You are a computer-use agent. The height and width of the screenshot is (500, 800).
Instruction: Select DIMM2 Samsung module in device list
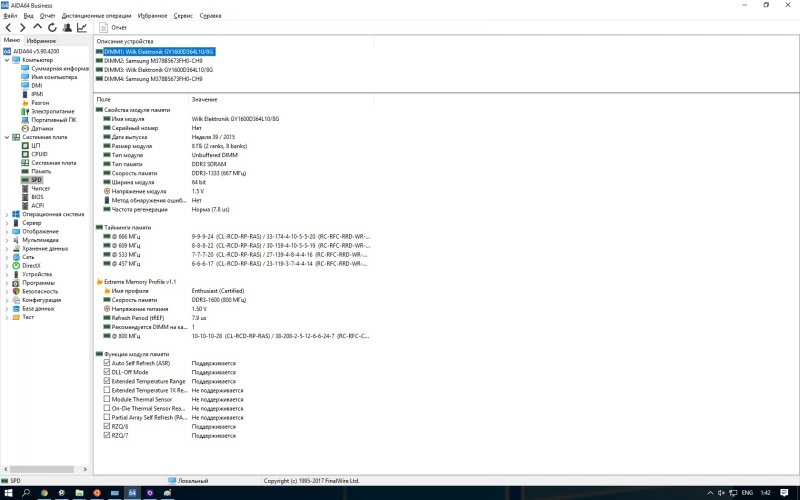click(x=152, y=60)
